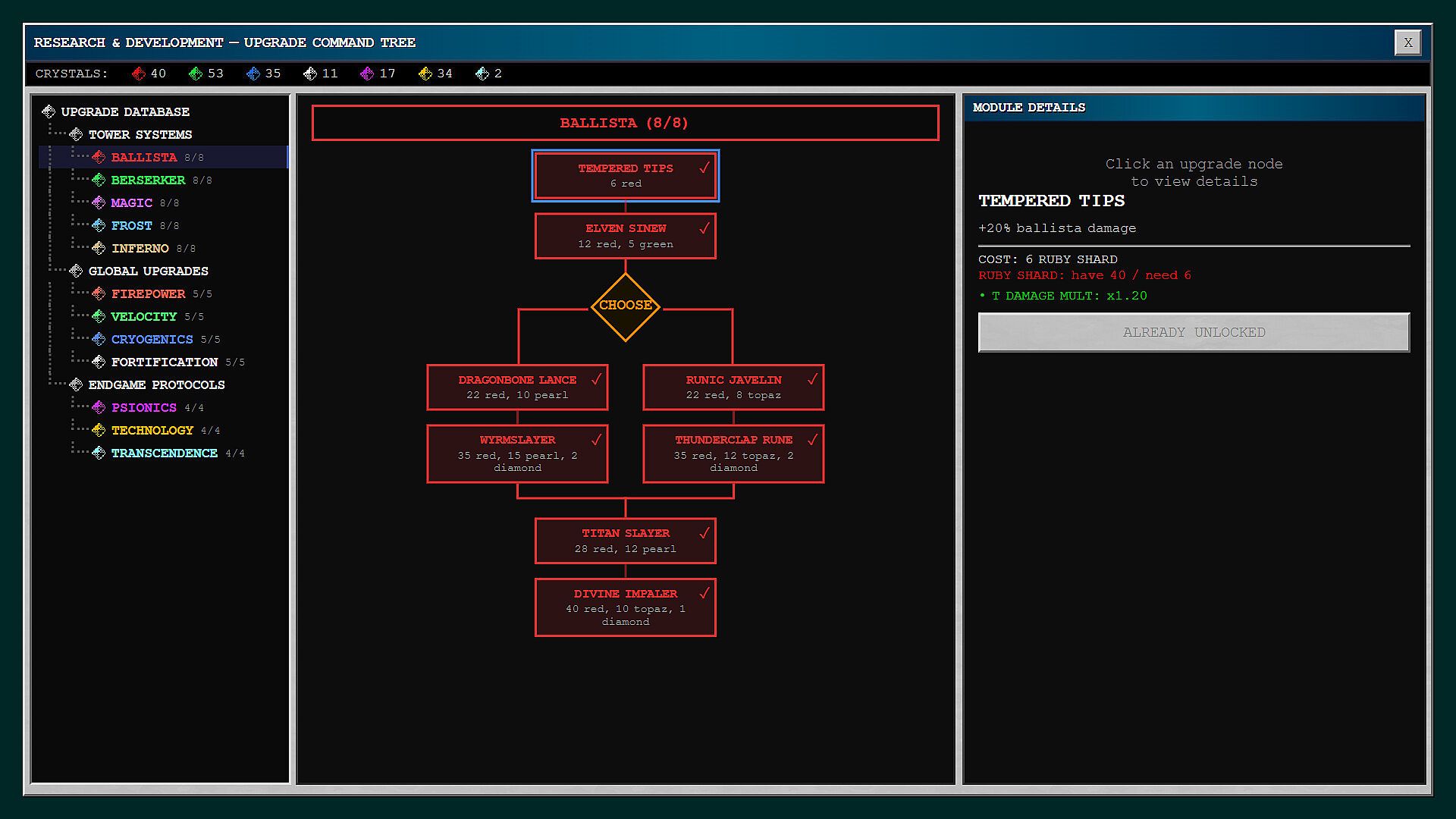Select the Cryogenics global upgrade
Image resolution: width=1456 pixels, height=819 pixels.
click(x=152, y=339)
